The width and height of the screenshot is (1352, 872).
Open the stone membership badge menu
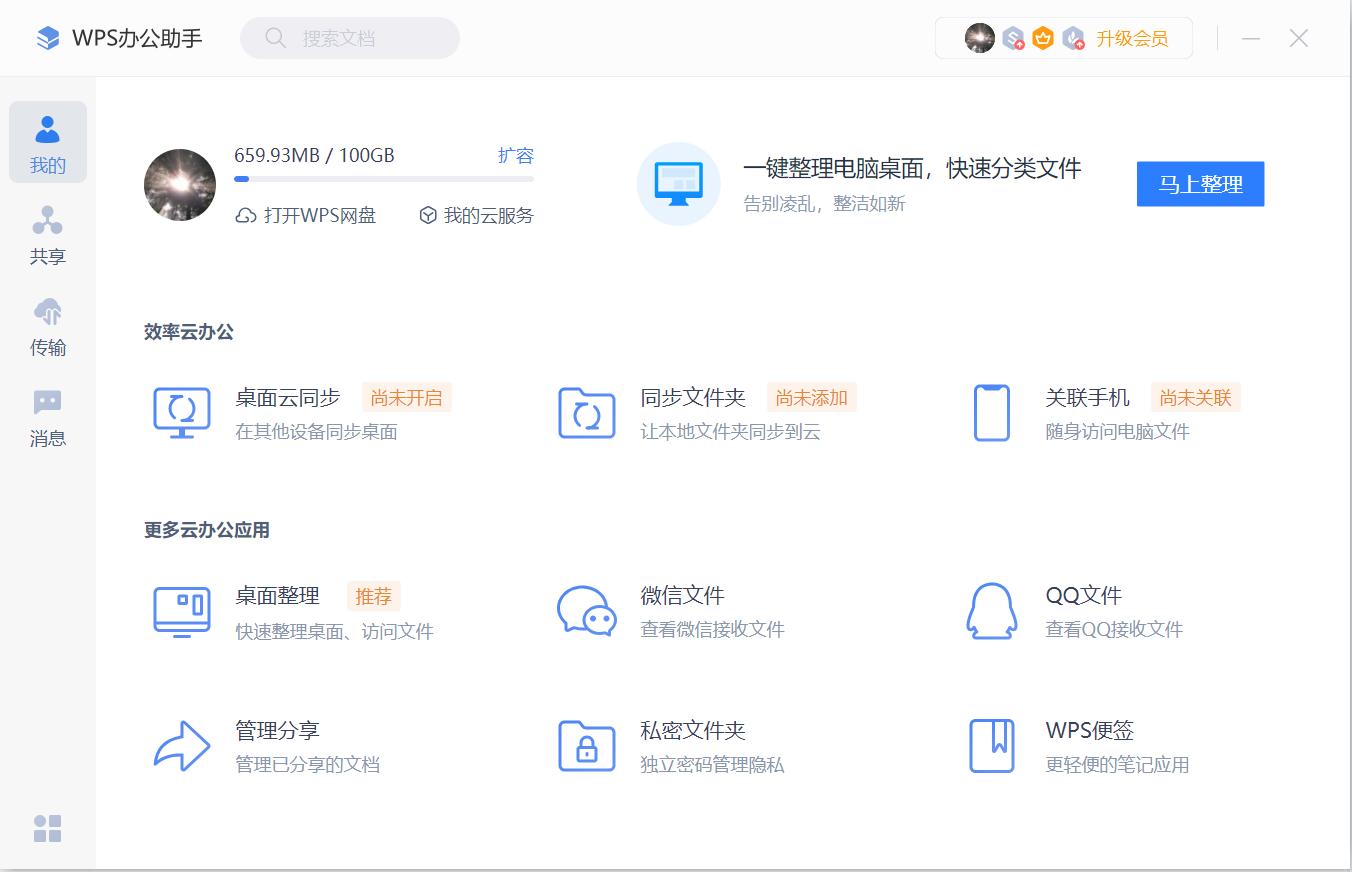[x=1012, y=37]
